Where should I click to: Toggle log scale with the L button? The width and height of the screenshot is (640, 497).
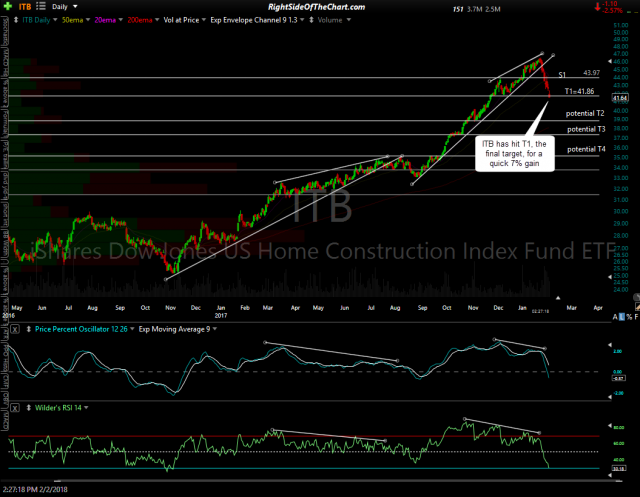(622, 317)
